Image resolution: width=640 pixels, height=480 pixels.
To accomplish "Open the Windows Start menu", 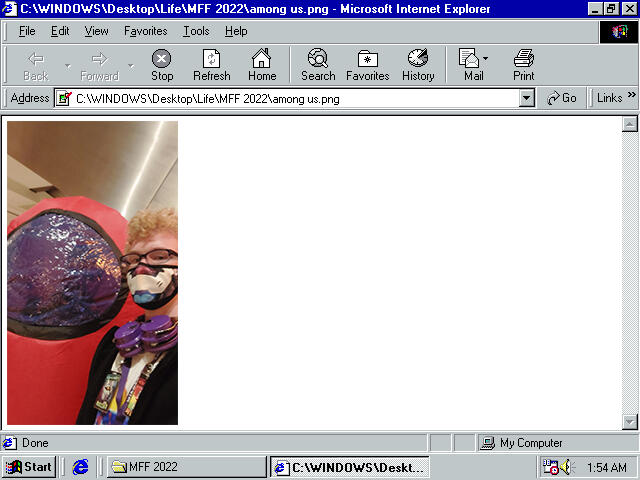I will [x=29, y=467].
